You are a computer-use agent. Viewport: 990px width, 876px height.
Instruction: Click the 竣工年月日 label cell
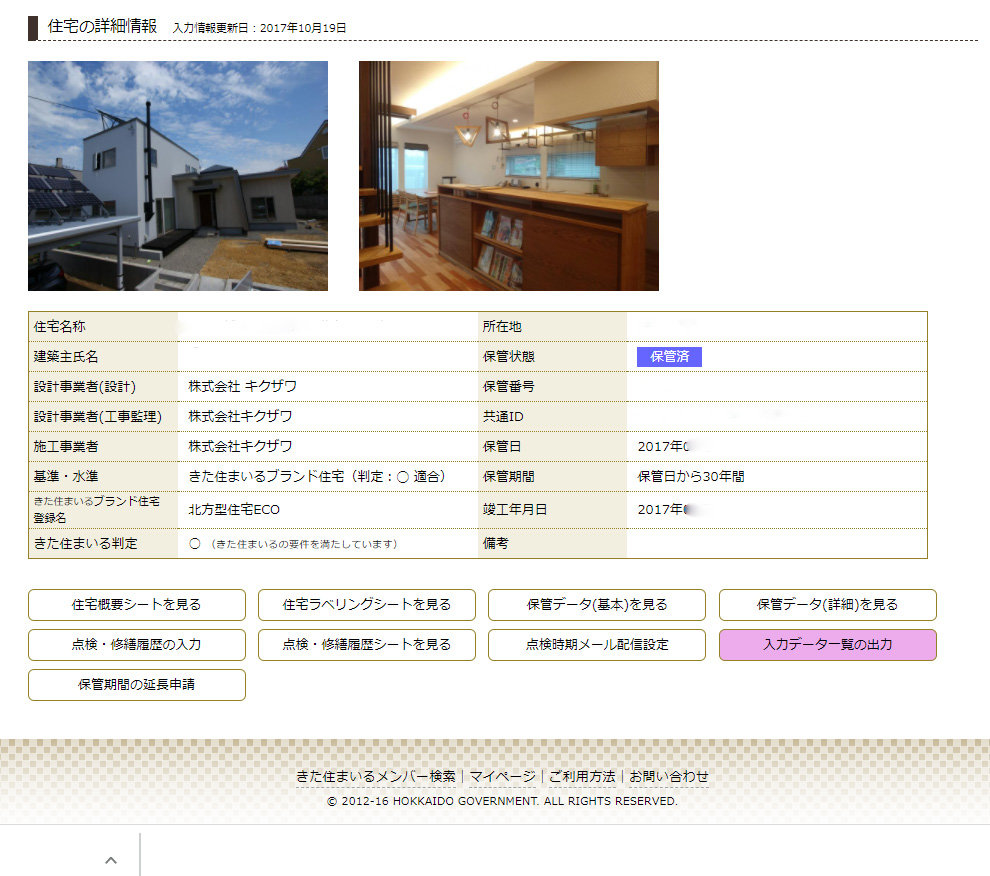coord(552,510)
